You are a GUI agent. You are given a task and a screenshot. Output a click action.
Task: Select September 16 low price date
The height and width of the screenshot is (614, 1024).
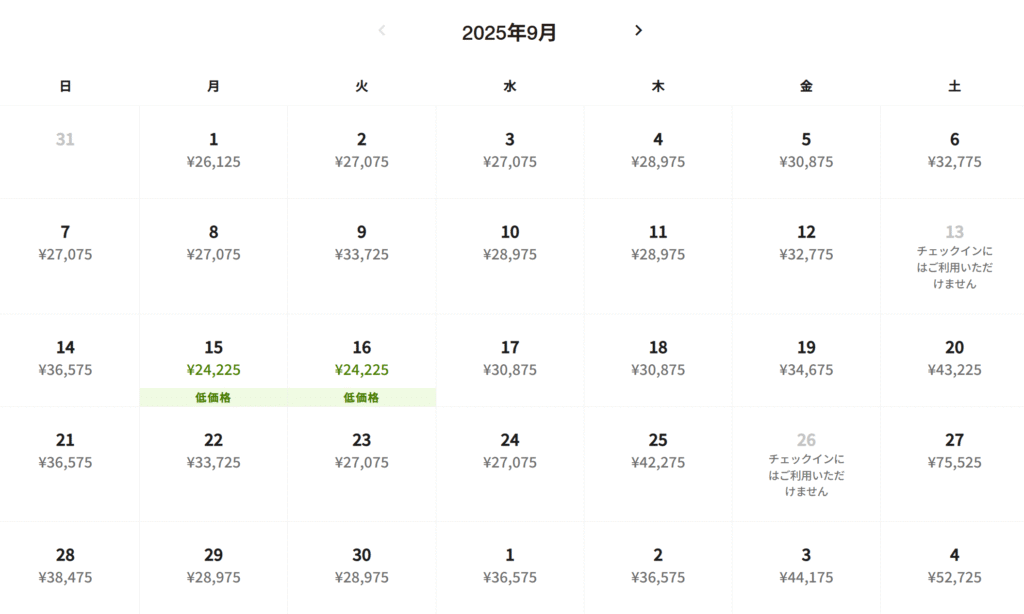[x=362, y=361]
